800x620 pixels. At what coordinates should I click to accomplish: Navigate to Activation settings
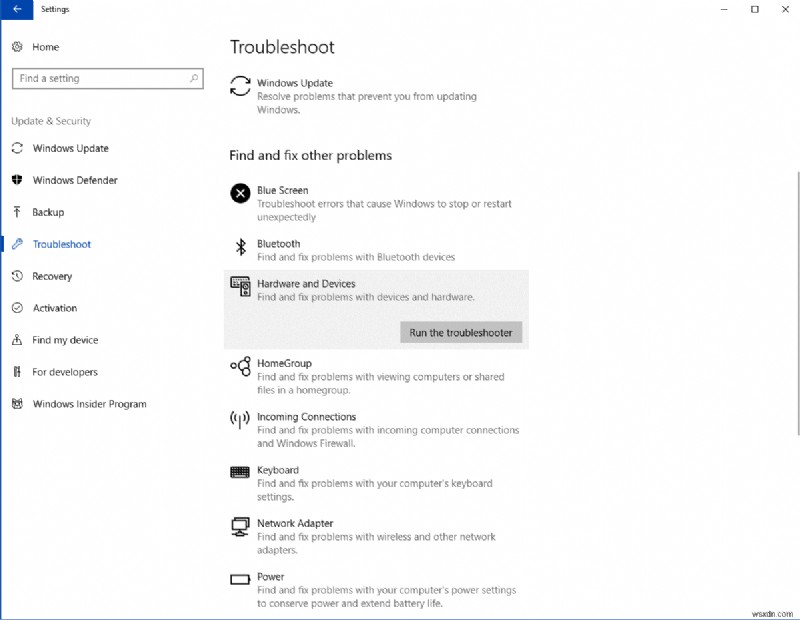tap(54, 308)
